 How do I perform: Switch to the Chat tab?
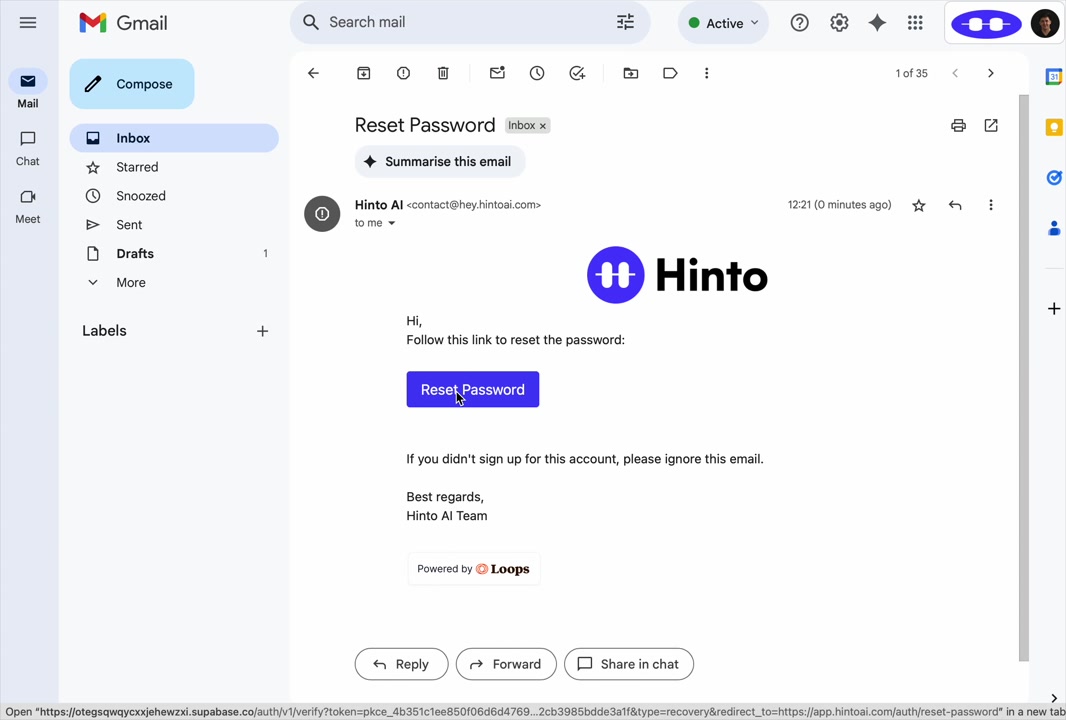28,147
